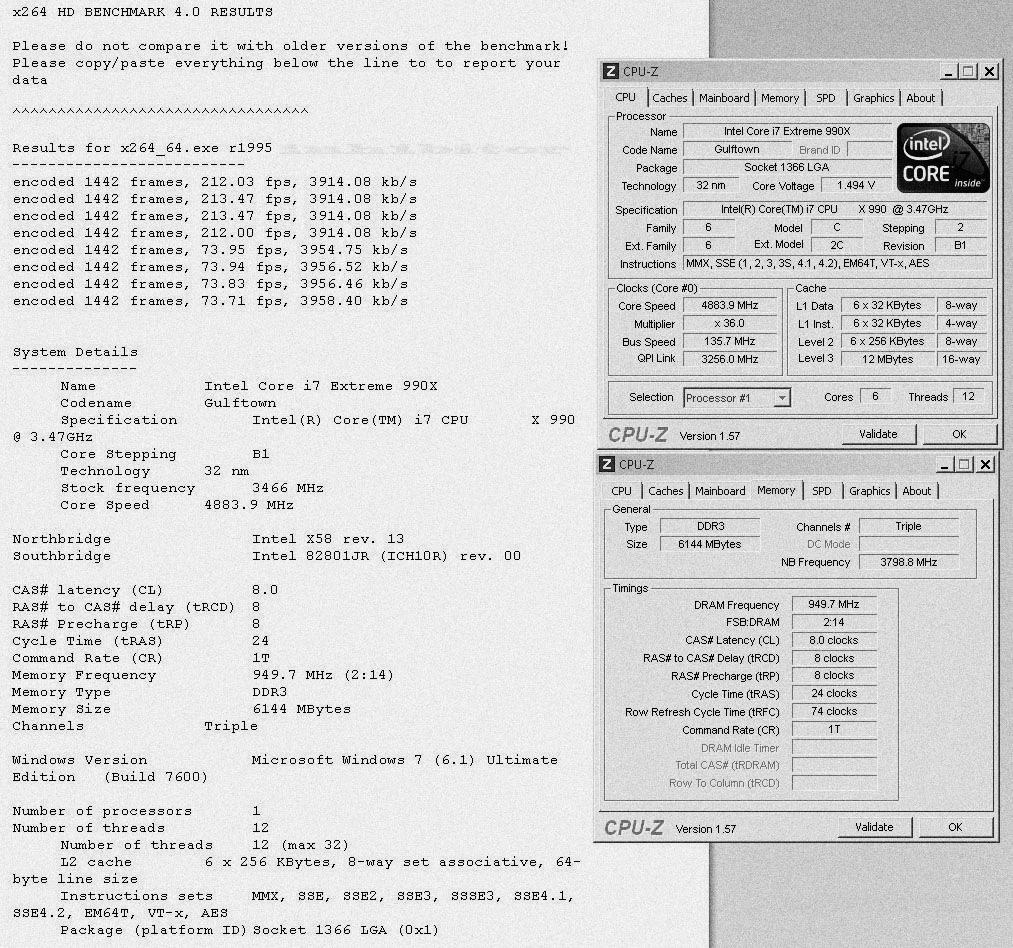Click the DRAM Frequency value 949.7 MHz
Image resolution: width=1013 pixels, height=948 pixels.
pos(834,605)
